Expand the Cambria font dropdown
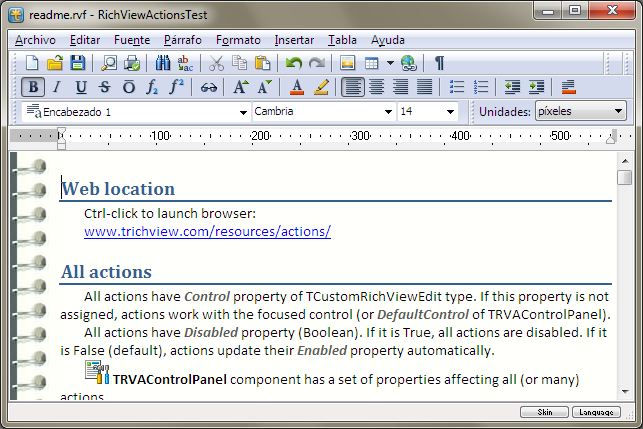643x429 pixels. [x=389, y=112]
